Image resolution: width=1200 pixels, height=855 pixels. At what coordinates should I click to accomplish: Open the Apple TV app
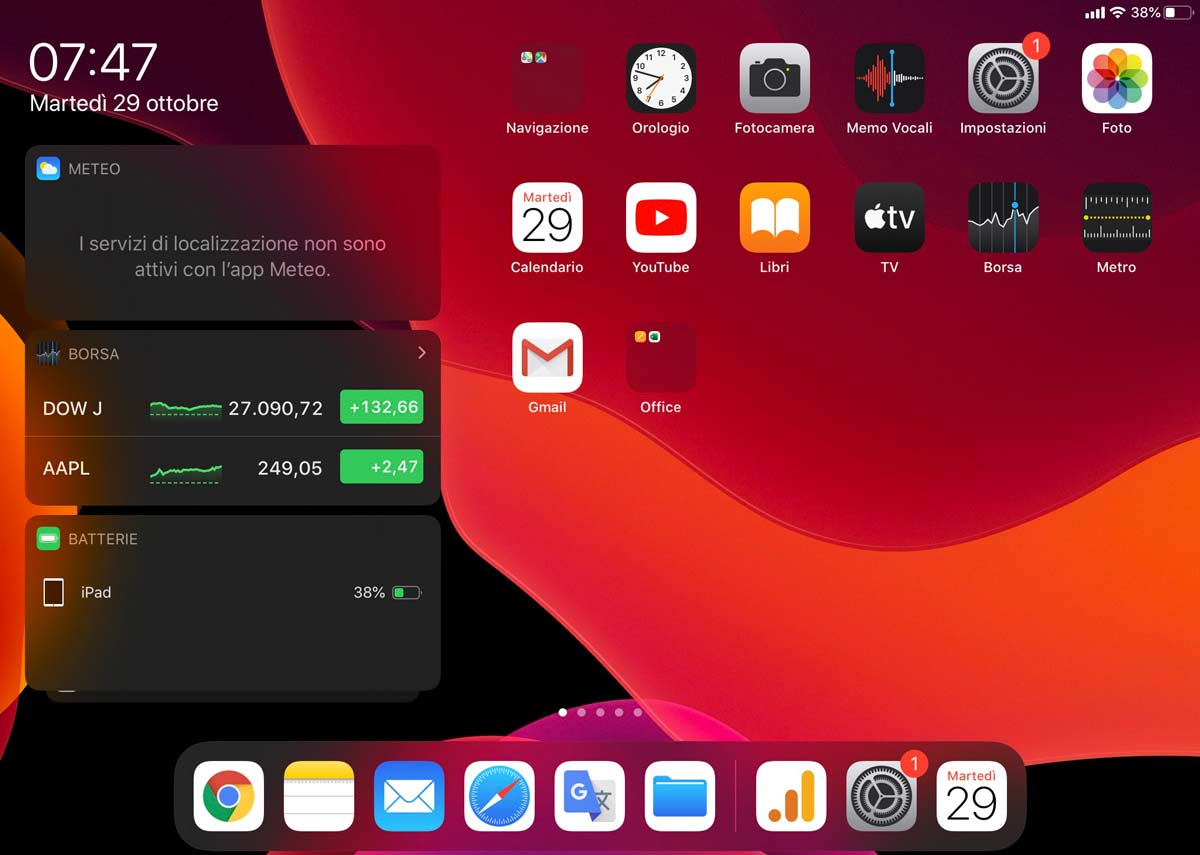[889, 217]
